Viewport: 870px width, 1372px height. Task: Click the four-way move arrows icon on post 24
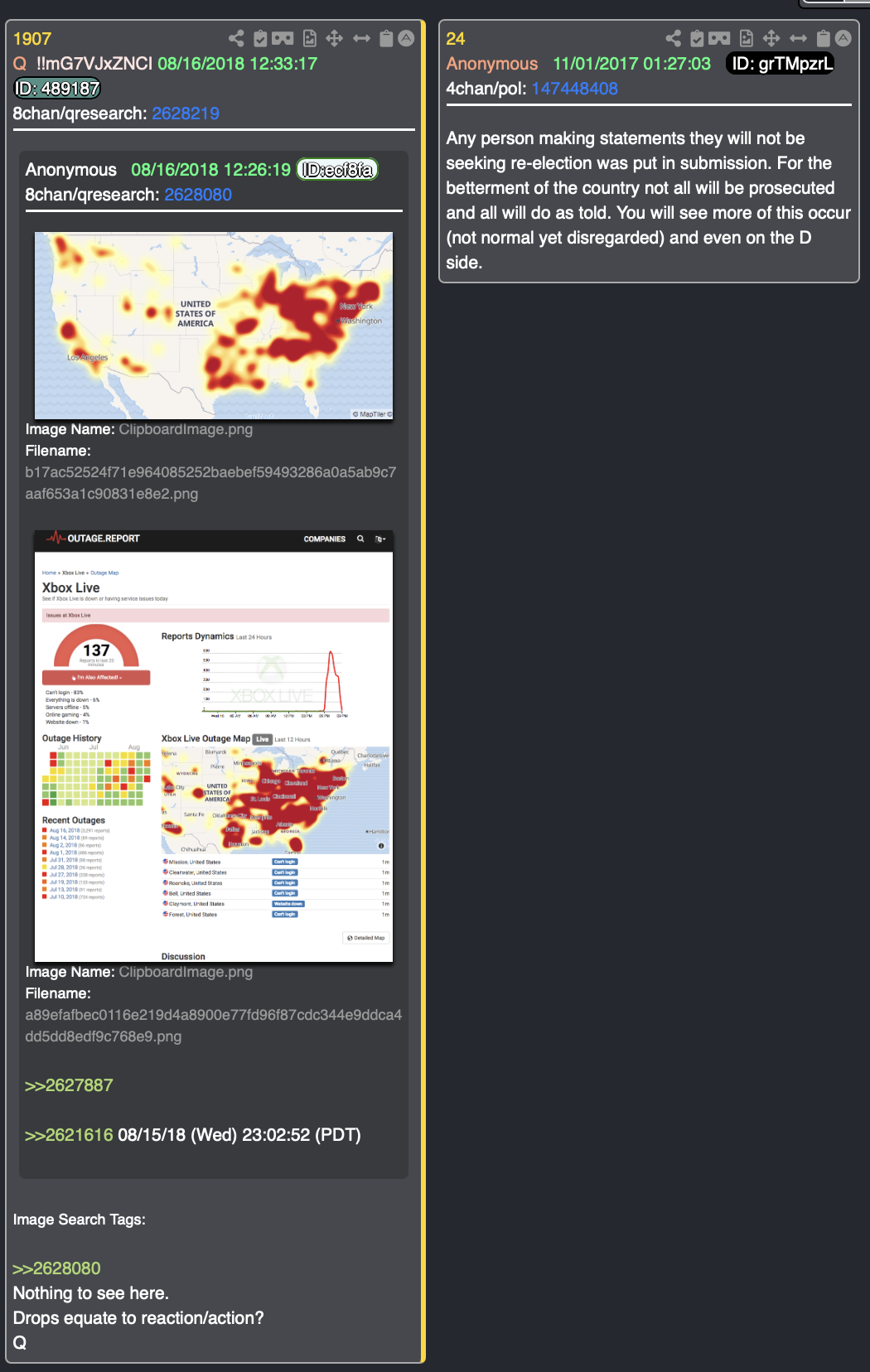tap(771, 38)
